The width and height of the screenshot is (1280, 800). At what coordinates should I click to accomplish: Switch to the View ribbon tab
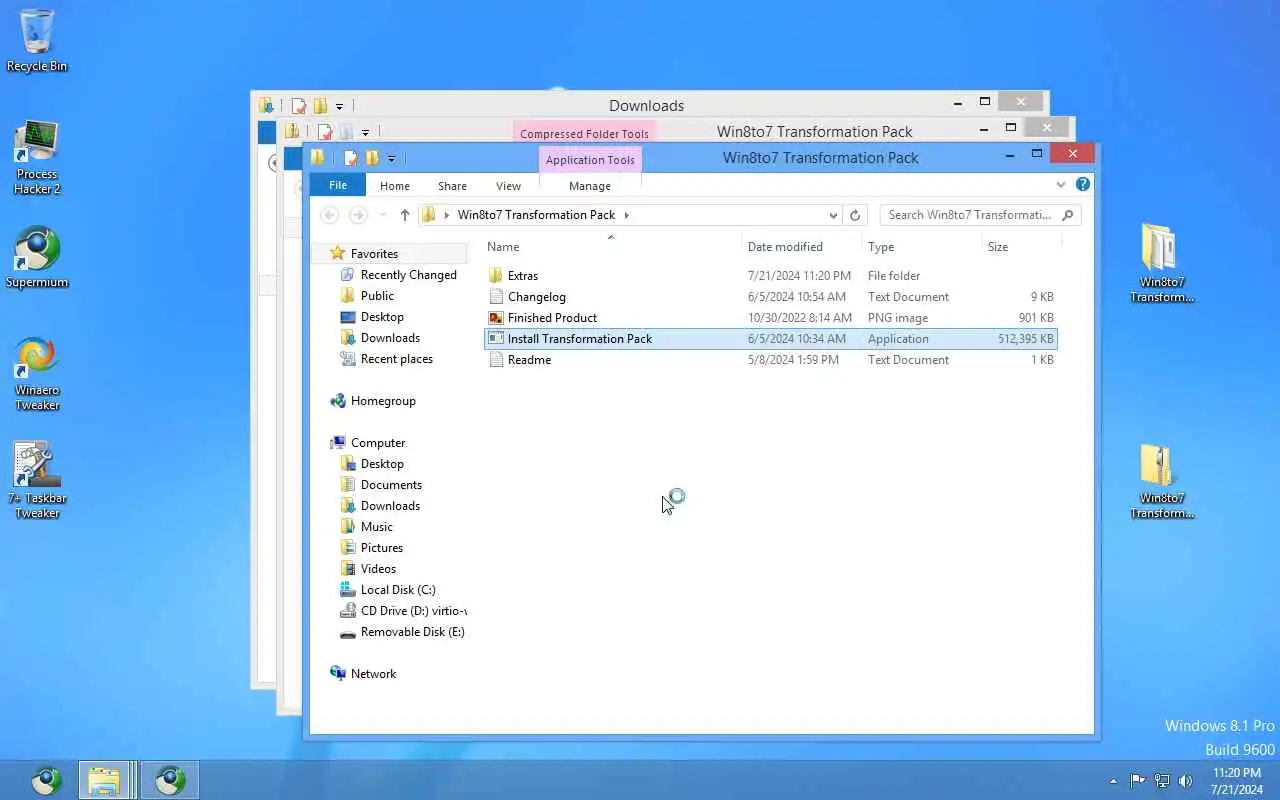point(508,186)
